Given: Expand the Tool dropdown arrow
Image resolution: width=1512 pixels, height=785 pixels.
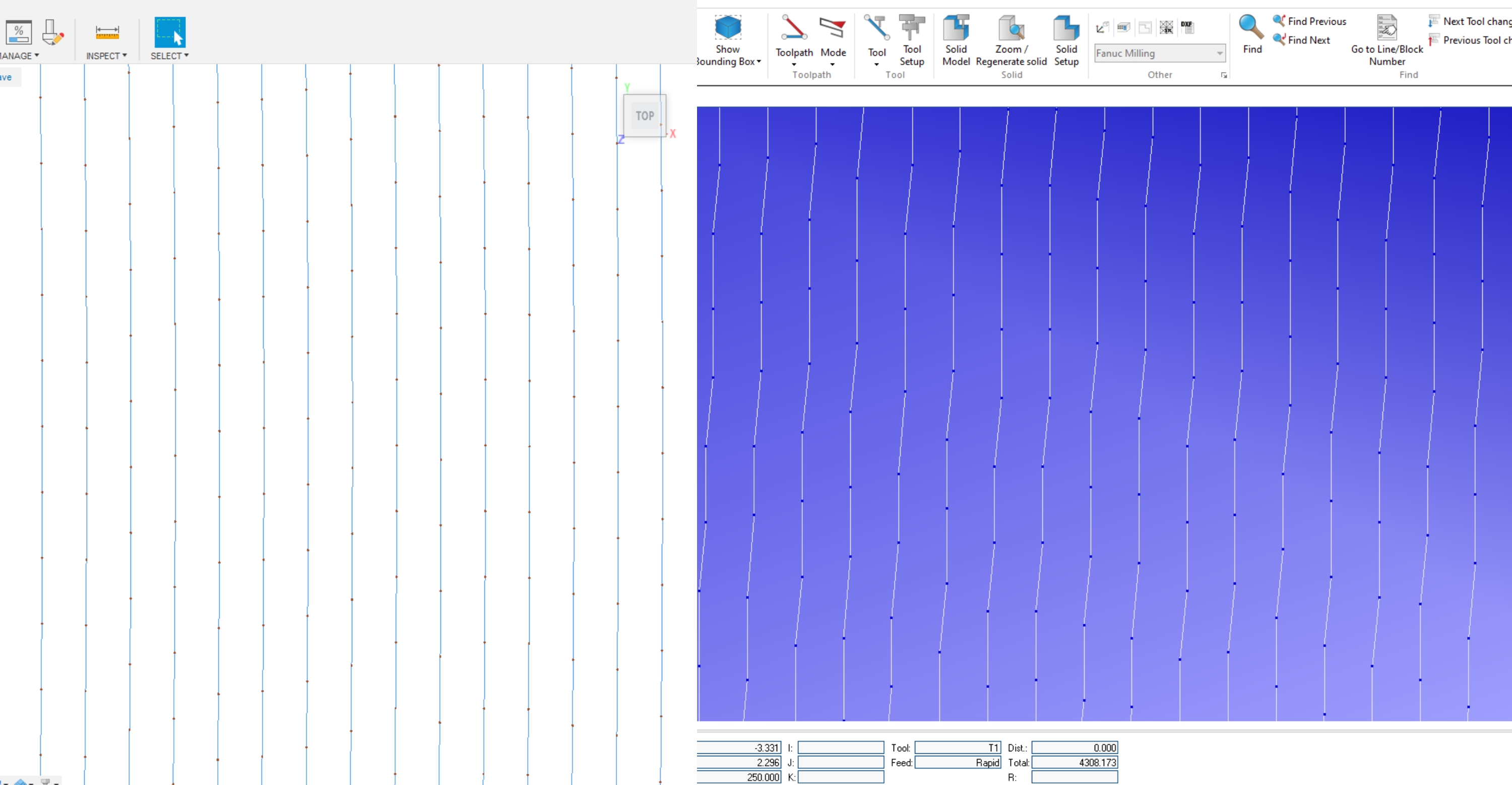Looking at the screenshot, I should [x=876, y=64].
